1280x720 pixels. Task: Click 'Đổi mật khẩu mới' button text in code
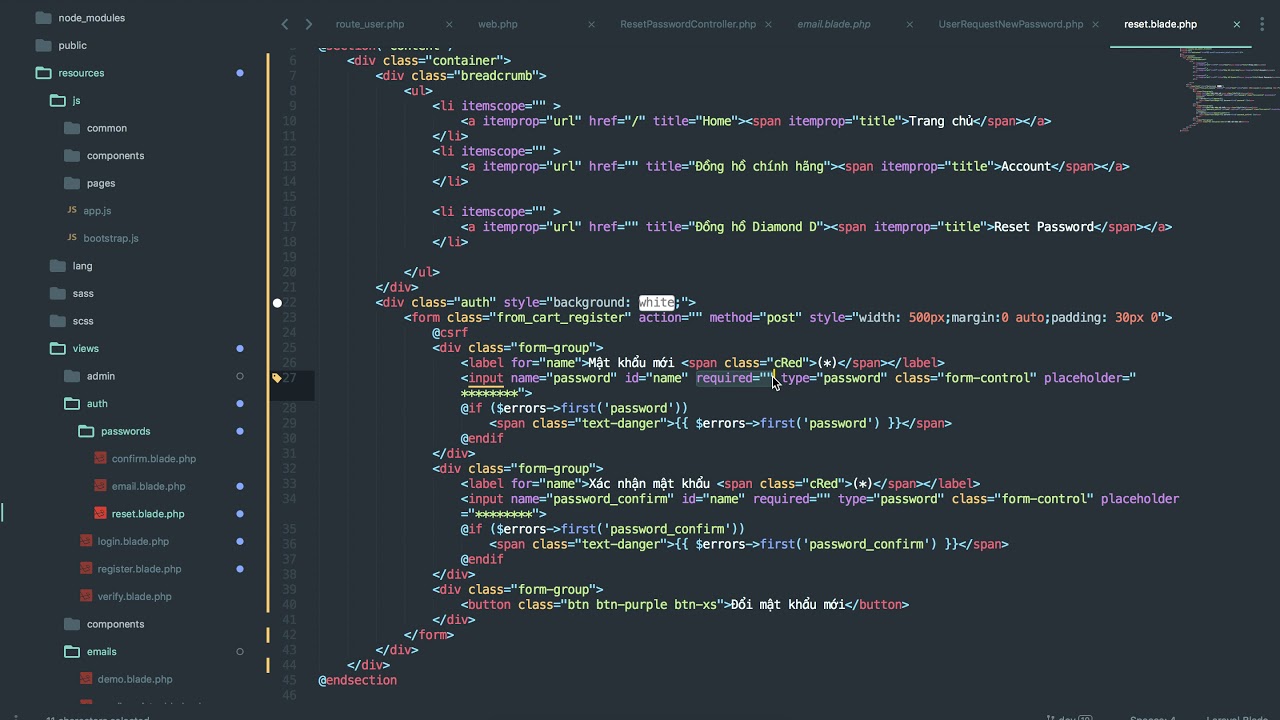coord(788,604)
